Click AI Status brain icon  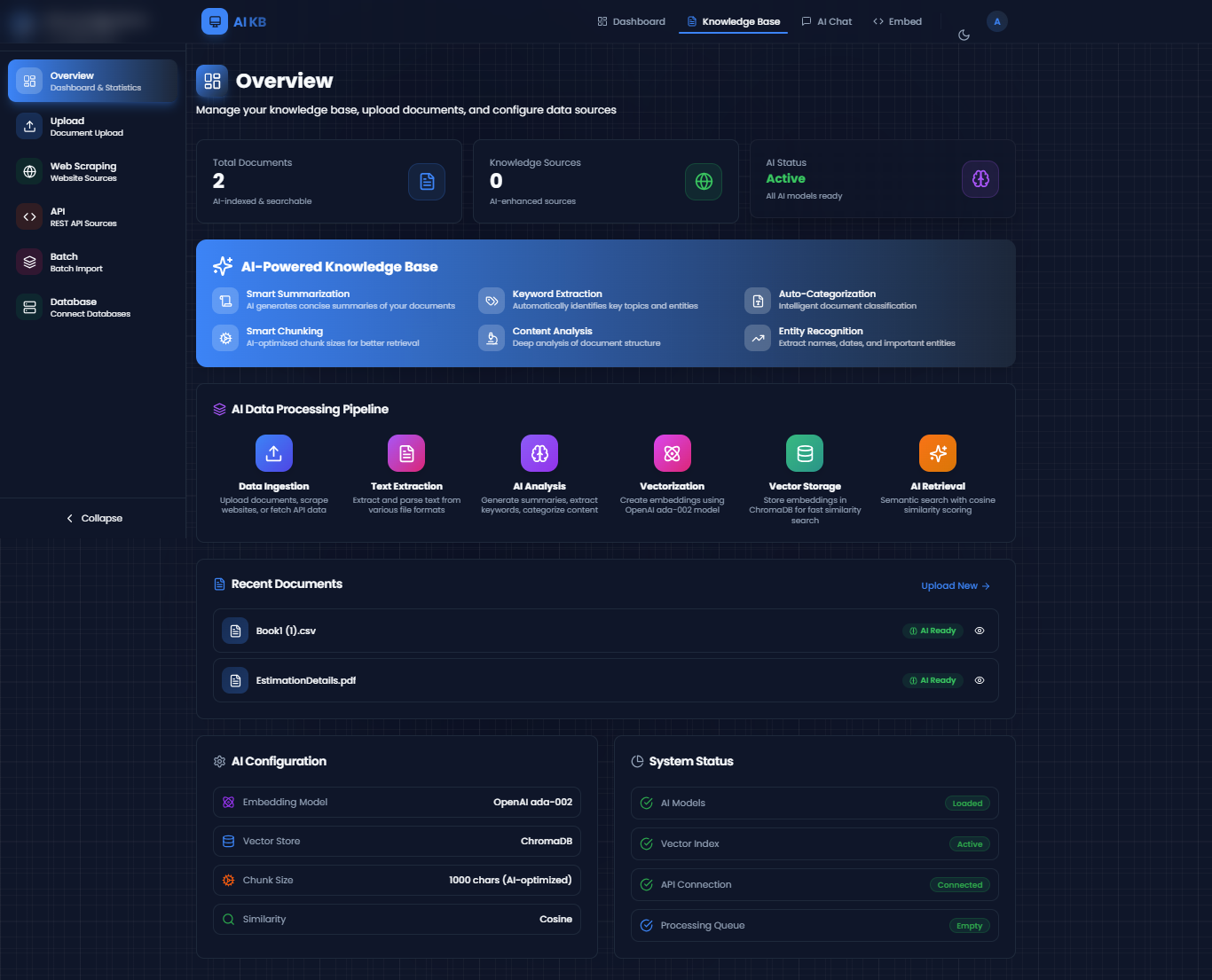980,179
